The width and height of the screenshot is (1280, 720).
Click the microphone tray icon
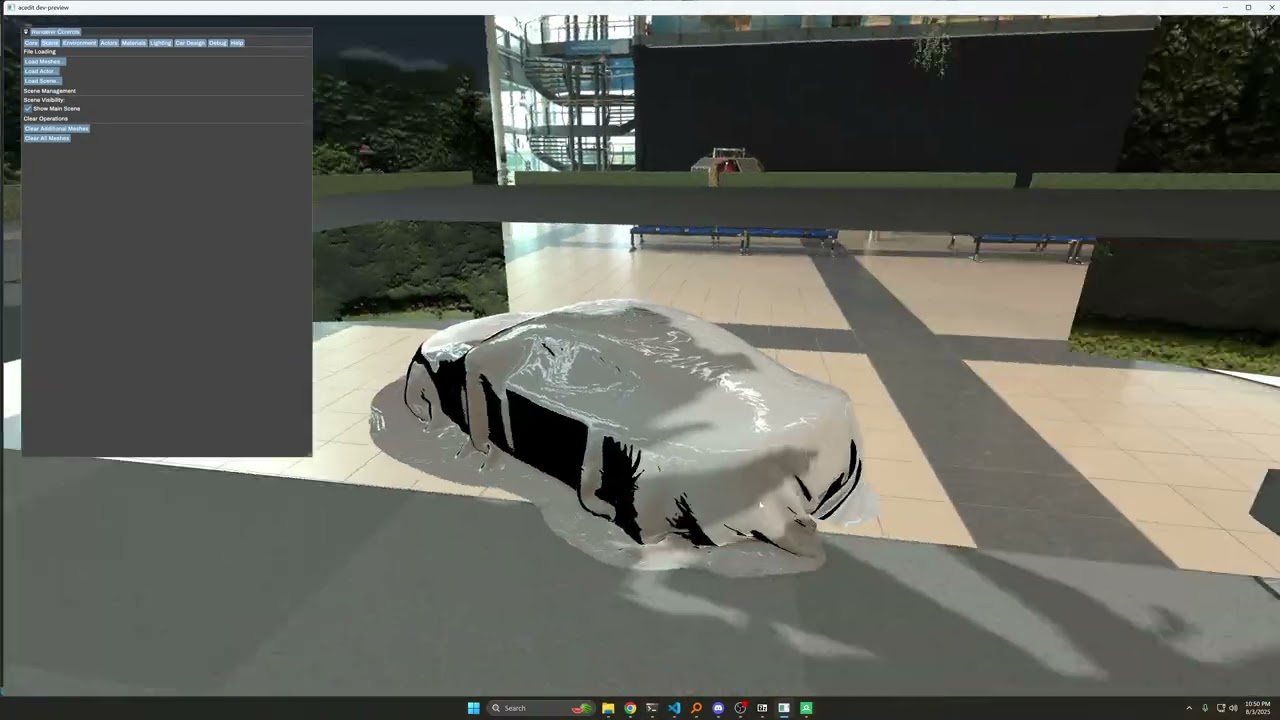tap(1205, 708)
